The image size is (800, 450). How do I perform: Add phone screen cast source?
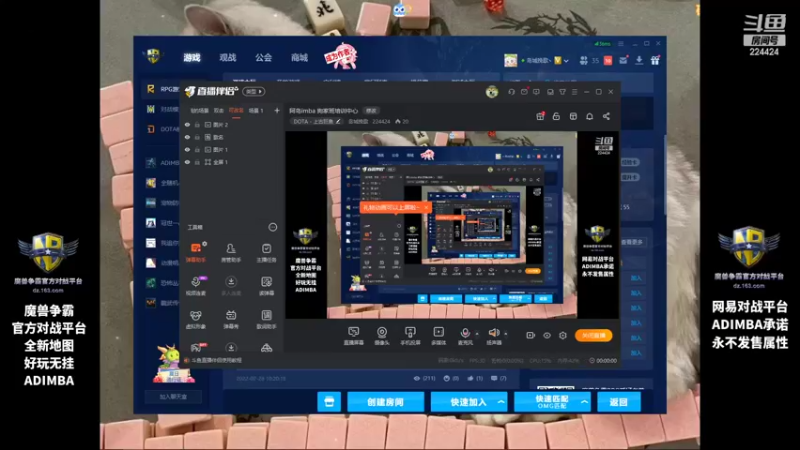pyautogui.click(x=410, y=336)
